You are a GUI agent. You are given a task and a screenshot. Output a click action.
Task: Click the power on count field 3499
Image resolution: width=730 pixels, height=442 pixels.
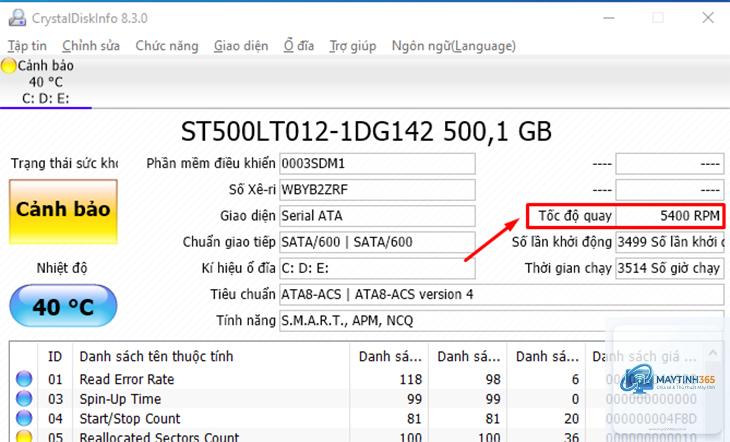(670, 242)
